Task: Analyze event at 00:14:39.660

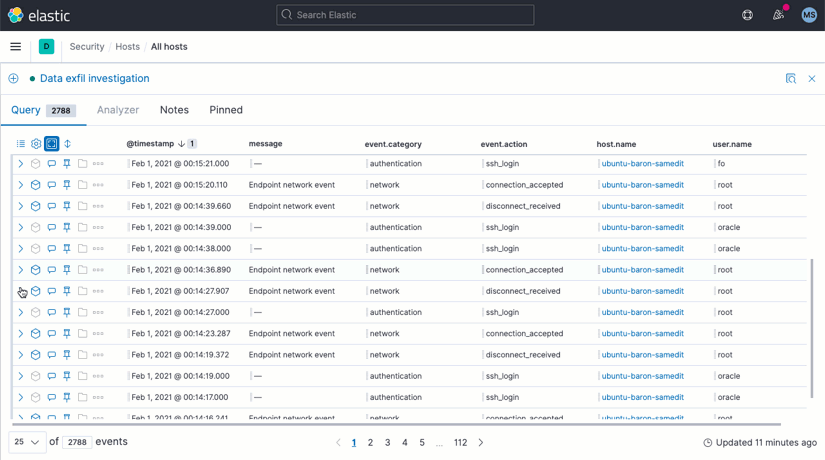Action: (35, 206)
